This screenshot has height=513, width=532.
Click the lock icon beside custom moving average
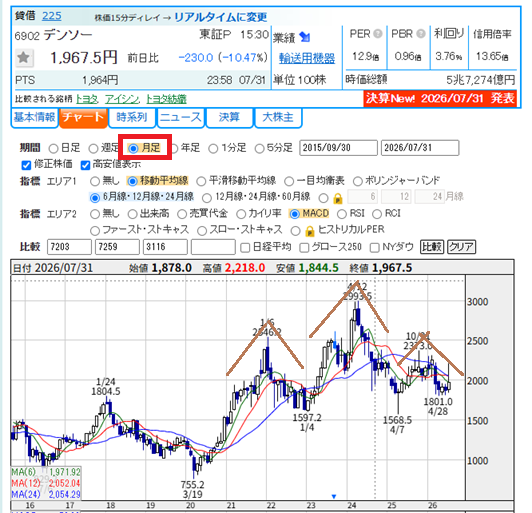tap(338, 198)
